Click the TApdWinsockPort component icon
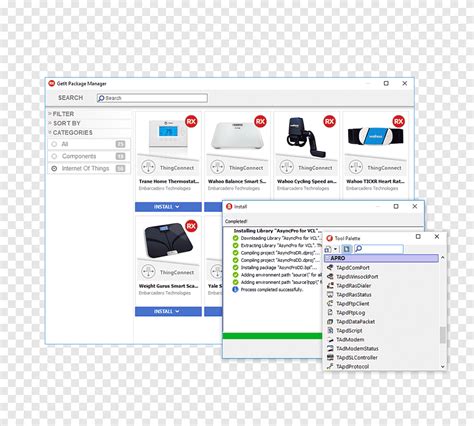The image size is (474, 426). pyautogui.click(x=330, y=277)
